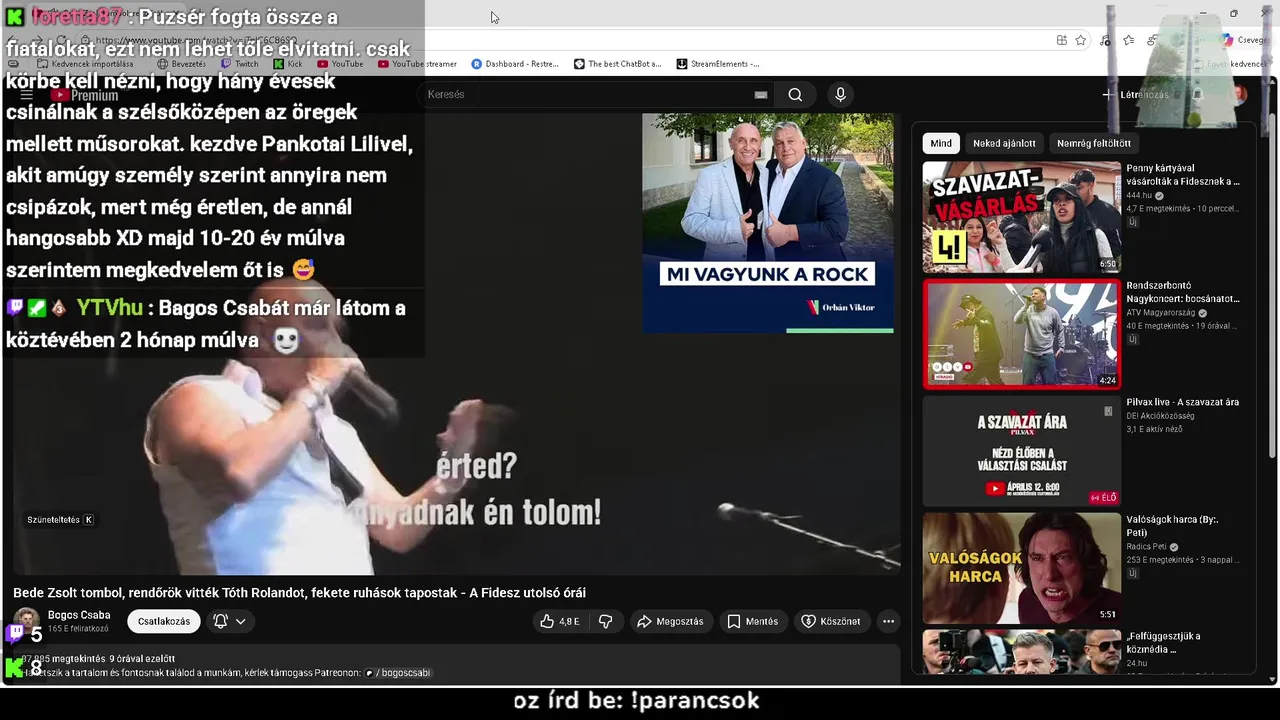Expand the notification preference chevron

[241, 621]
